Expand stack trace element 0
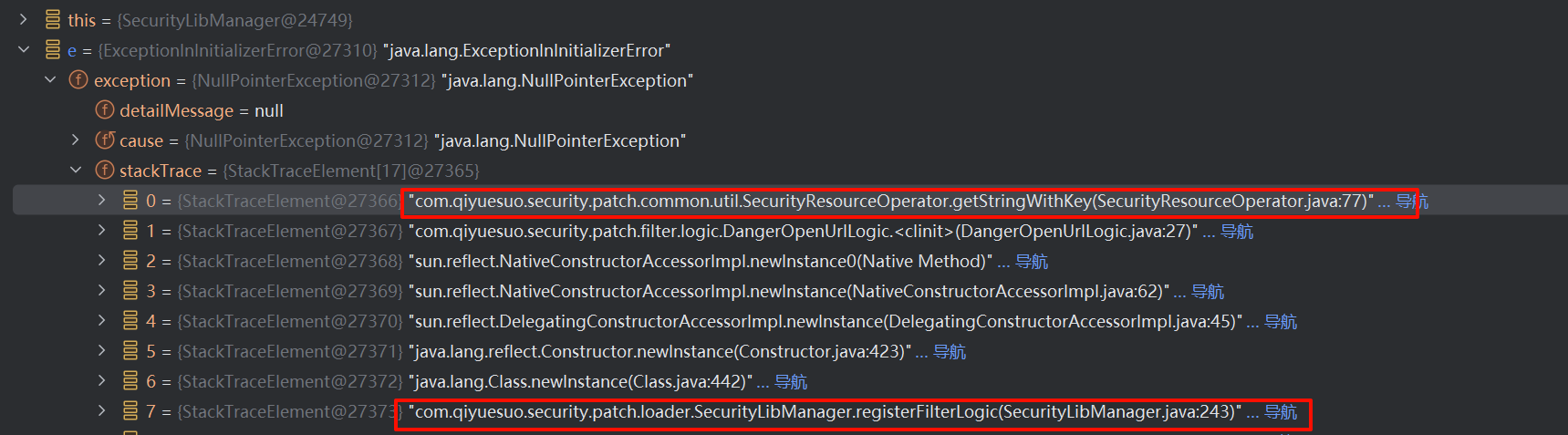The width and height of the screenshot is (1568, 435). pyautogui.click(x=102, y=200)
